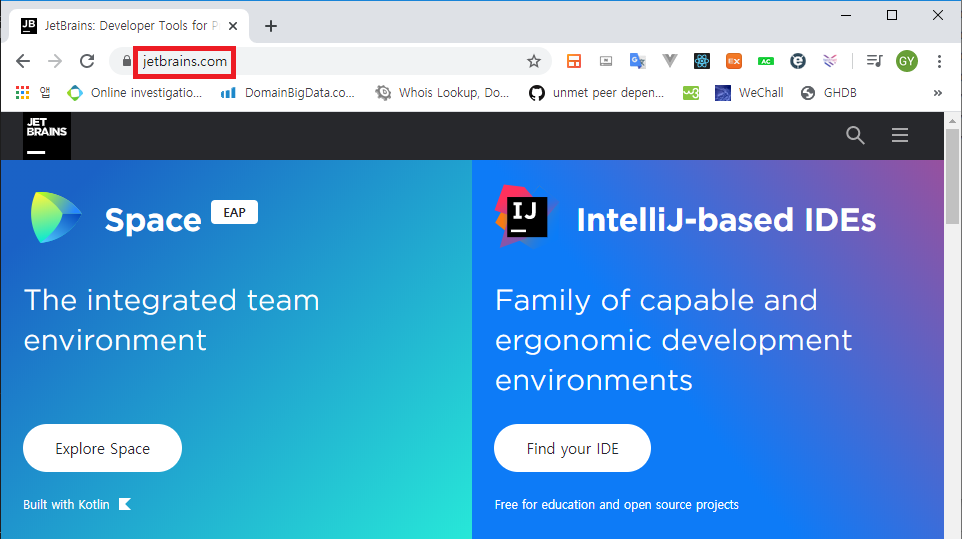The width and height of the screenshot is (962, 539).
Task: Open the GHDB bookmark
Action: [828, 93]
